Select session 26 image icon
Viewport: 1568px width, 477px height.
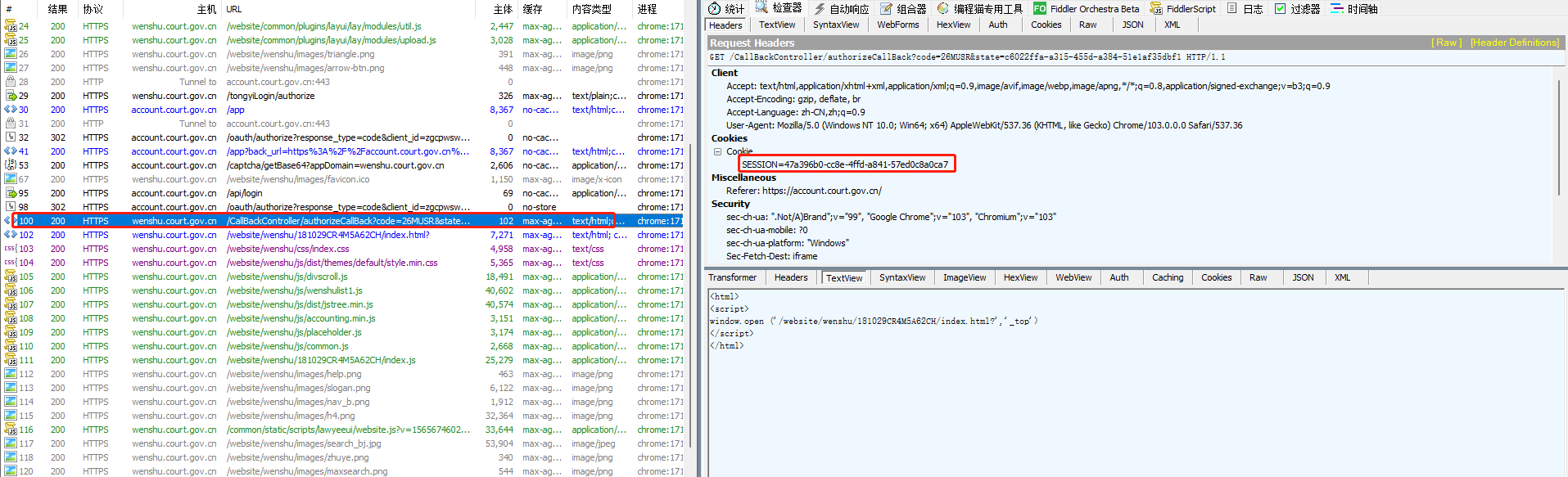pos(11,54)
